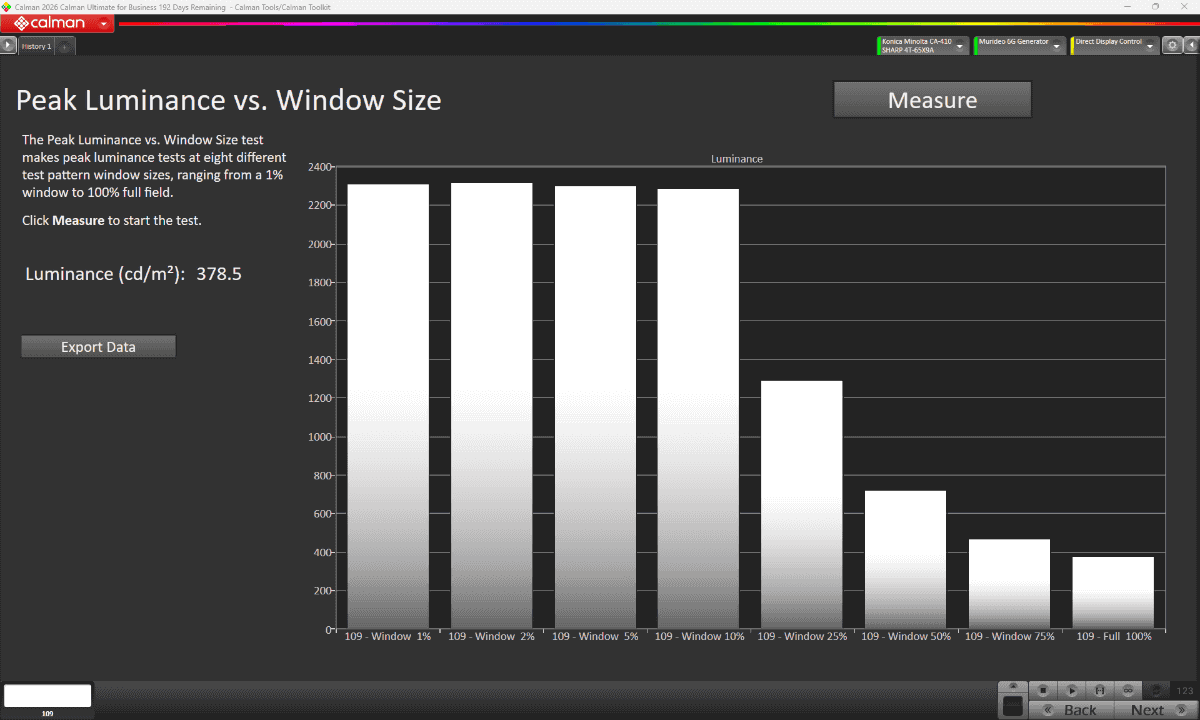Image resolution: width=1200 pixels, height=720 pixels.
Task: Click the continuous loop infinity icon
Action: click(1128, 690)
